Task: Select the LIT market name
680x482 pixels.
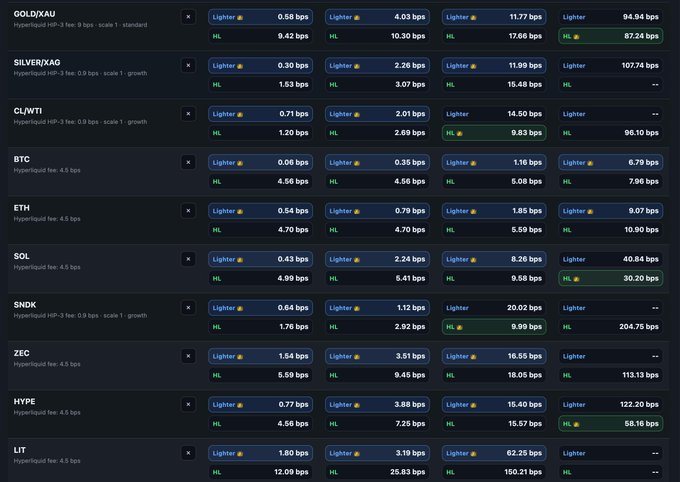Action: 20,450
